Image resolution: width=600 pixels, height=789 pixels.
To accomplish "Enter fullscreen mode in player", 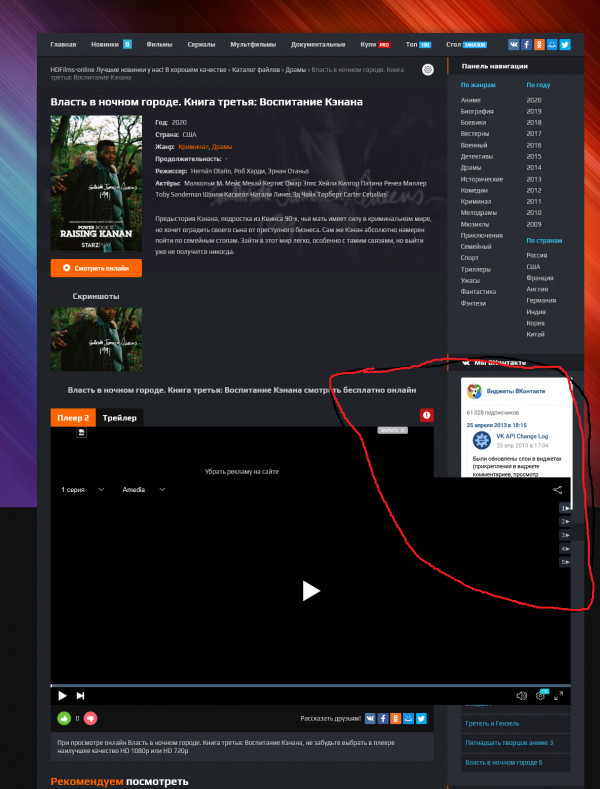I will click(558, 695).
